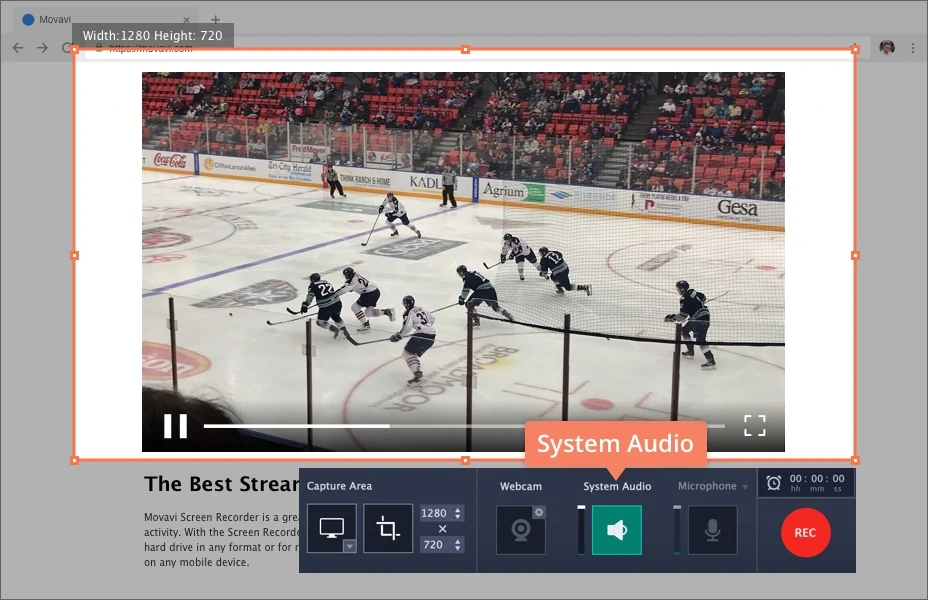928x600 pixels.
Task: Open the monitor selection dropdown arrow
Action: pos(349,546)
